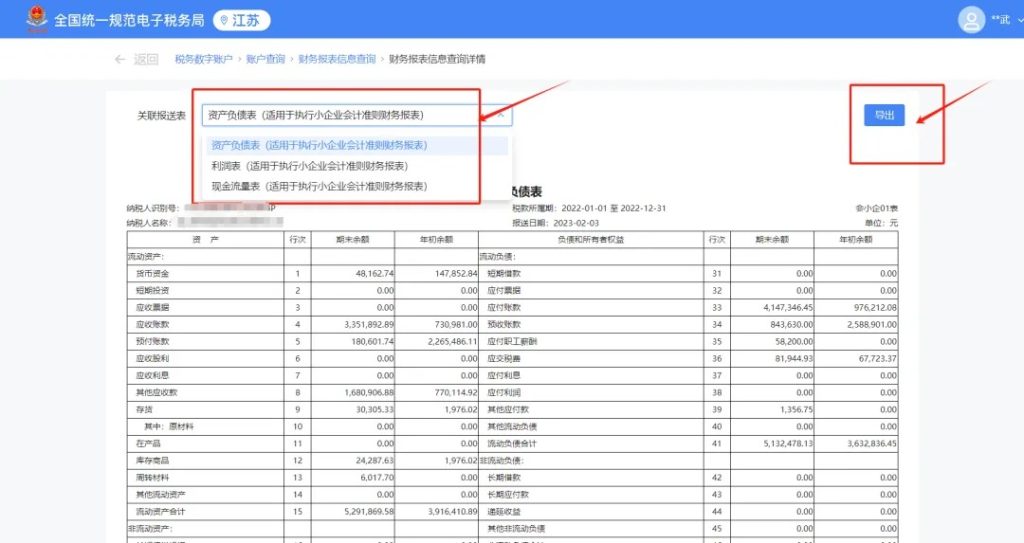
Task: Navigate to 账户查询 breadcrumb
Action: pyautogui.click(x=265, y=60)
